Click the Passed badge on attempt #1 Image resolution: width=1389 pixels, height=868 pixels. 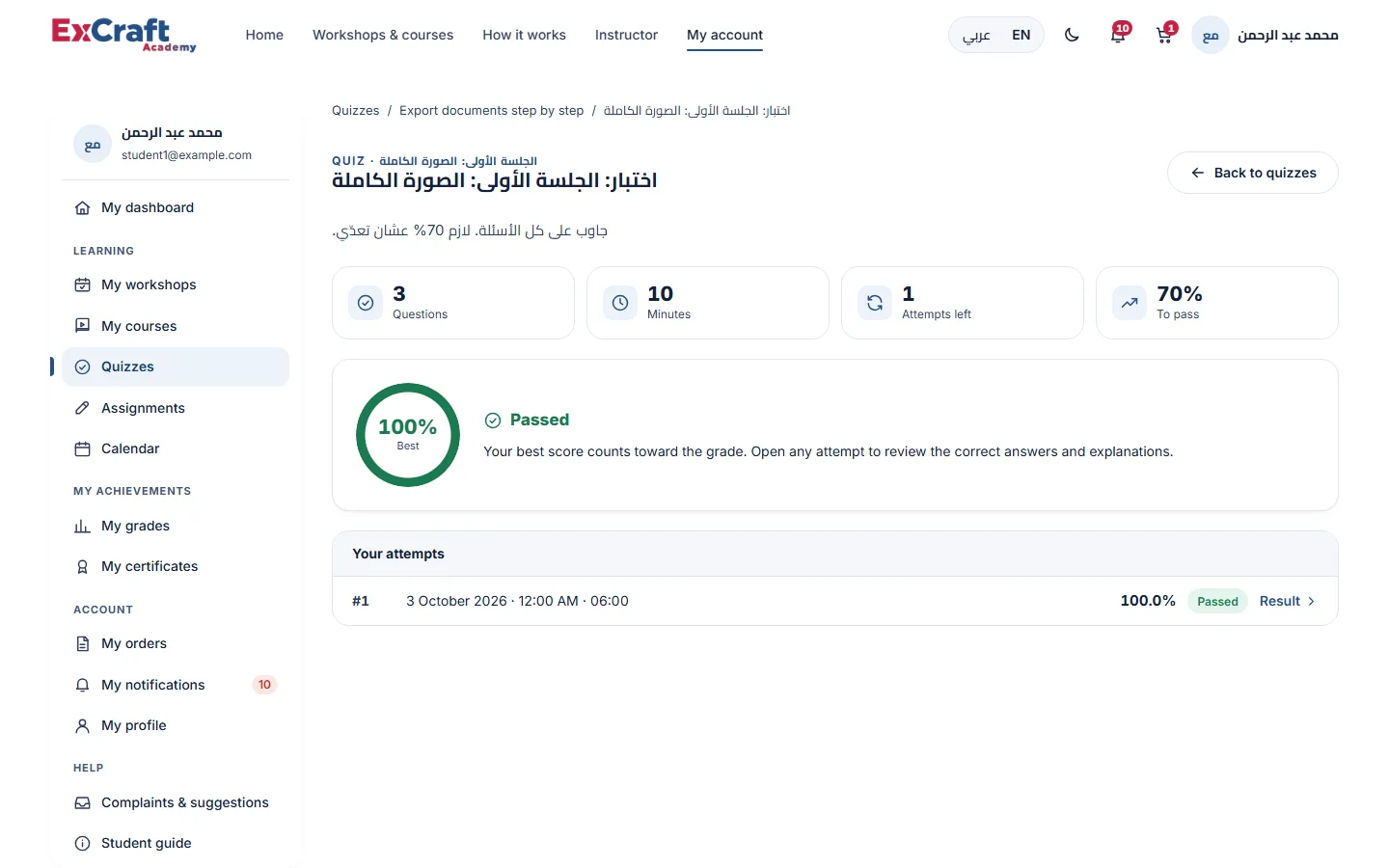(1217, 601)
